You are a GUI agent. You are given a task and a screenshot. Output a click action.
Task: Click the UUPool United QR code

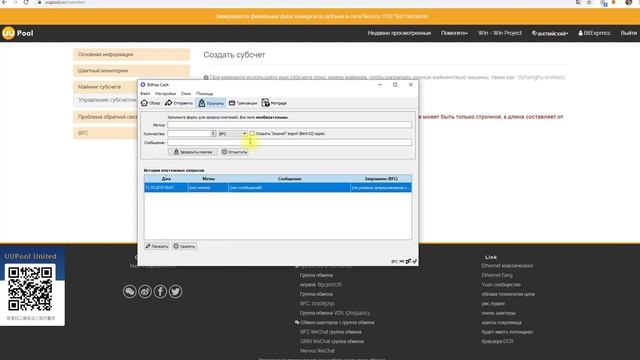pos(30,289)
